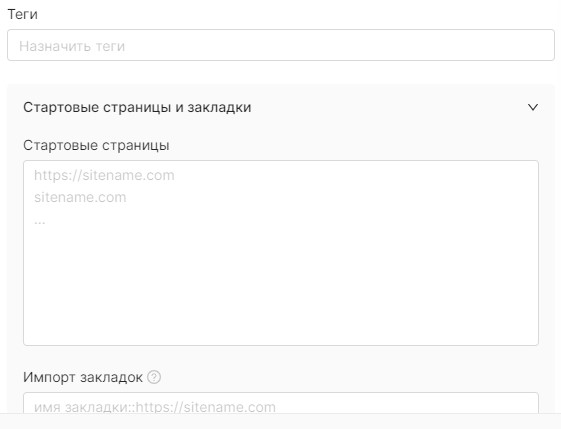Collapse section using the chevron arrow
The image size is (561, 429).
(x=533, y=107)
